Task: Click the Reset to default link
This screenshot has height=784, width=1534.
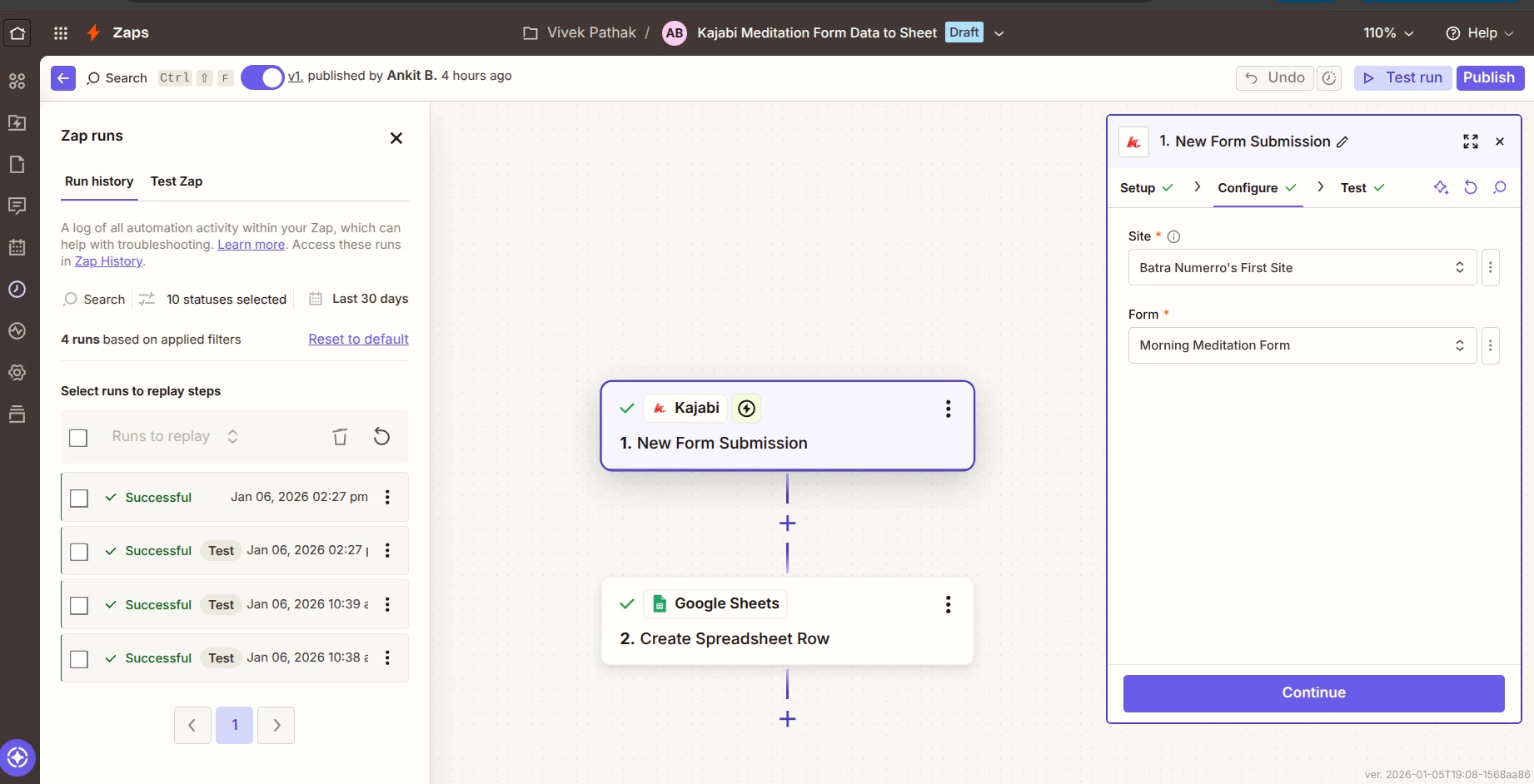Action: tap(358, 339)
